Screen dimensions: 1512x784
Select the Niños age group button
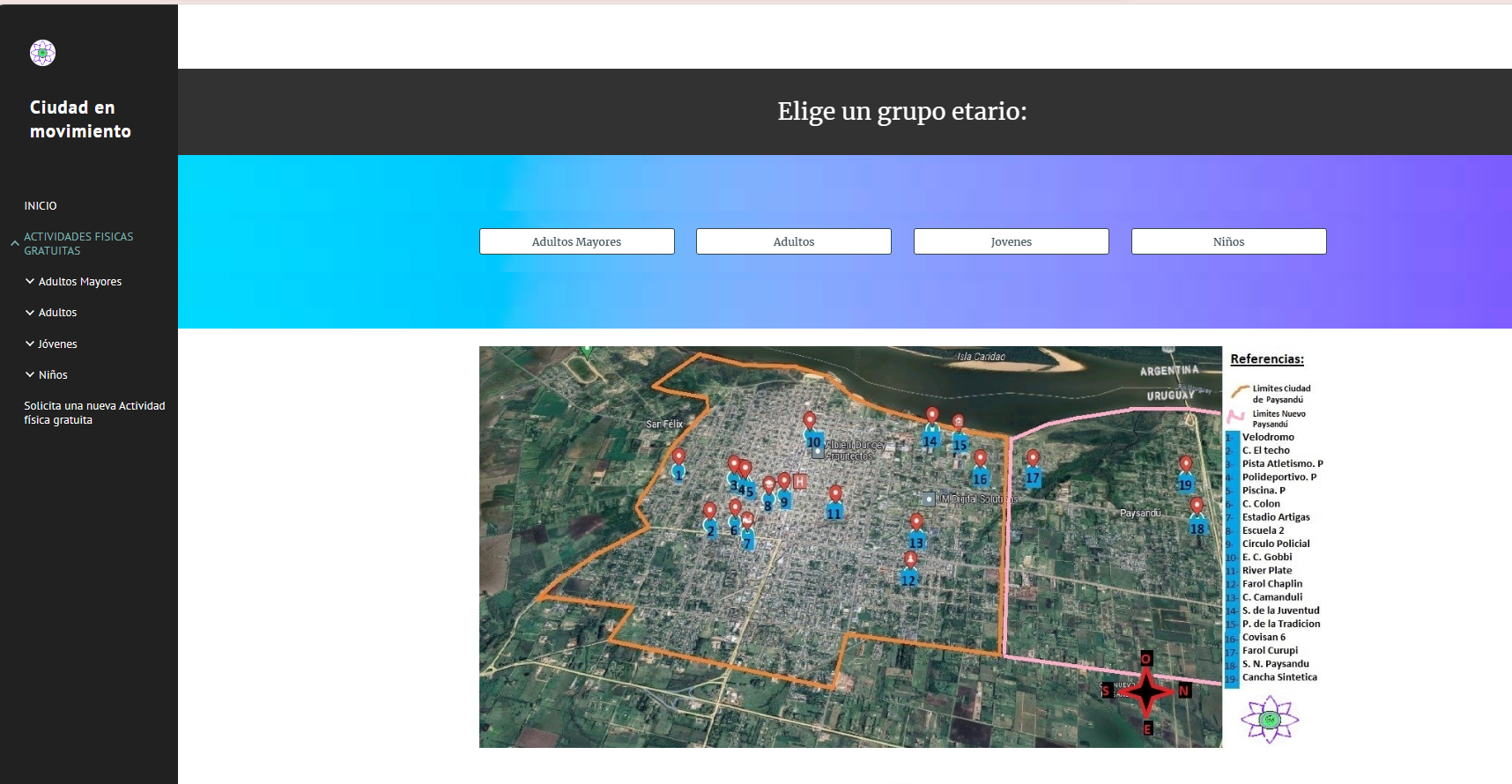click(x=1228, y=241)
